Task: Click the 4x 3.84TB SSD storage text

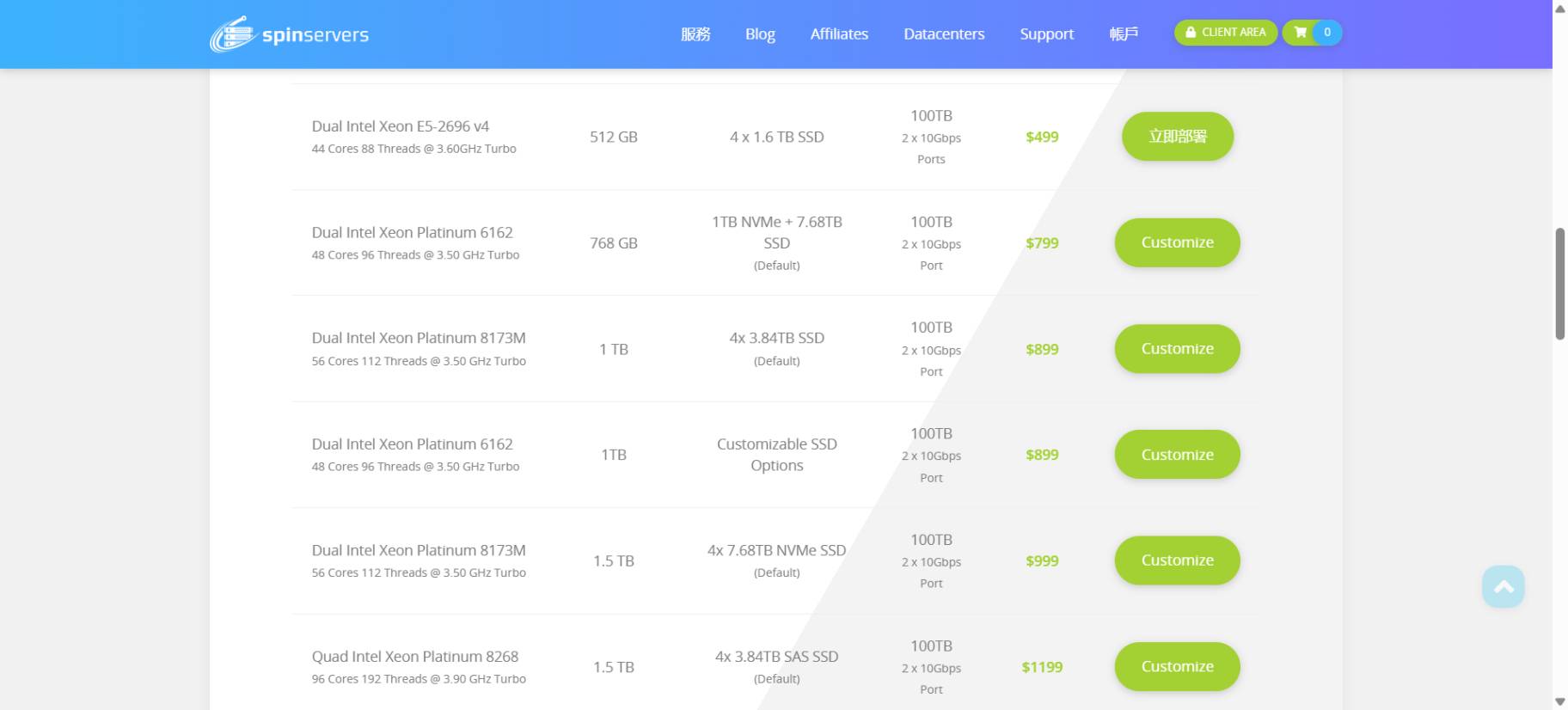Action: [776, 338]
